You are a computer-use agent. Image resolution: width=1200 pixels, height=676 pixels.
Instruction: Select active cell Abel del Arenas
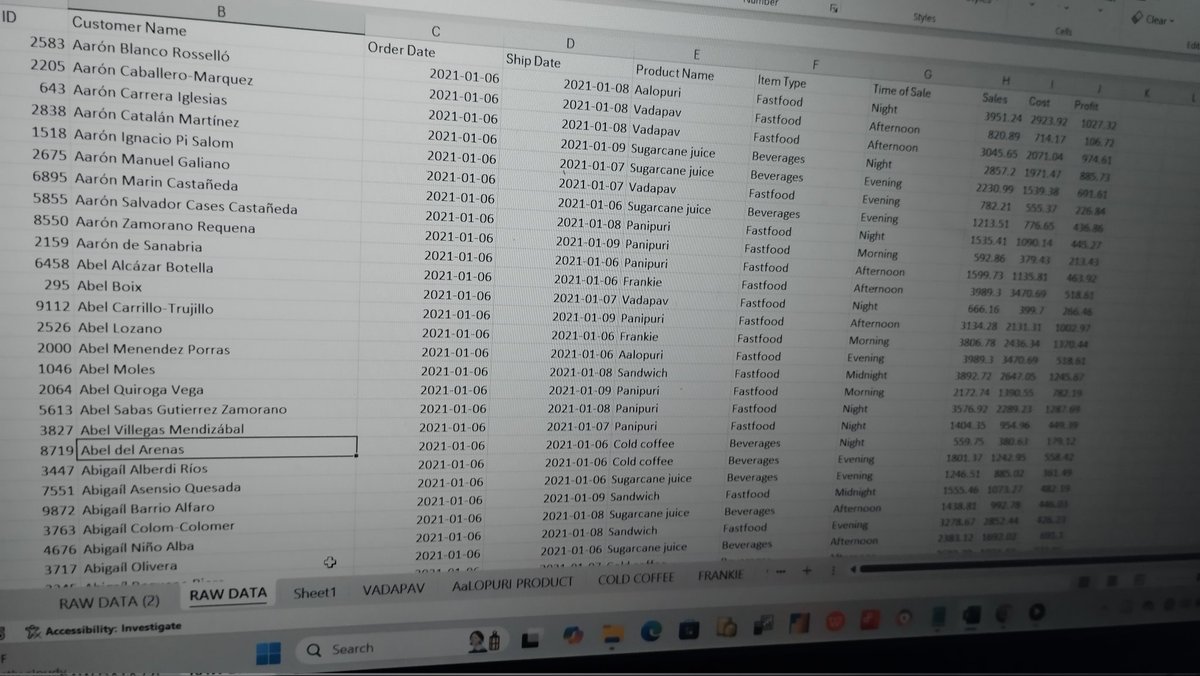pos(216,448)
